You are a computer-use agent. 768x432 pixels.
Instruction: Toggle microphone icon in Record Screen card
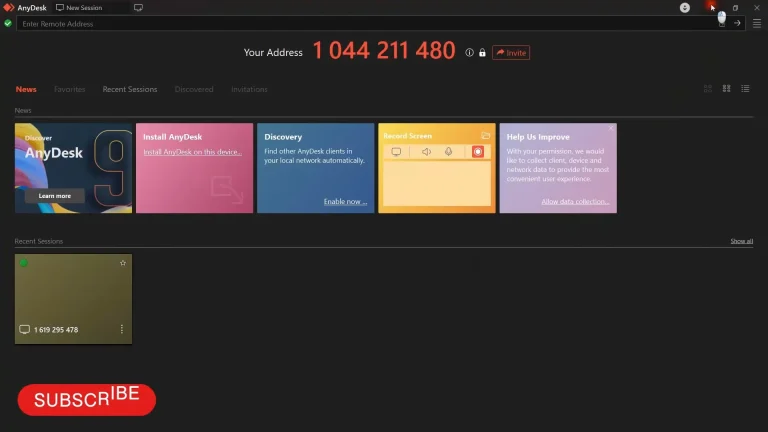pos(448,152)
